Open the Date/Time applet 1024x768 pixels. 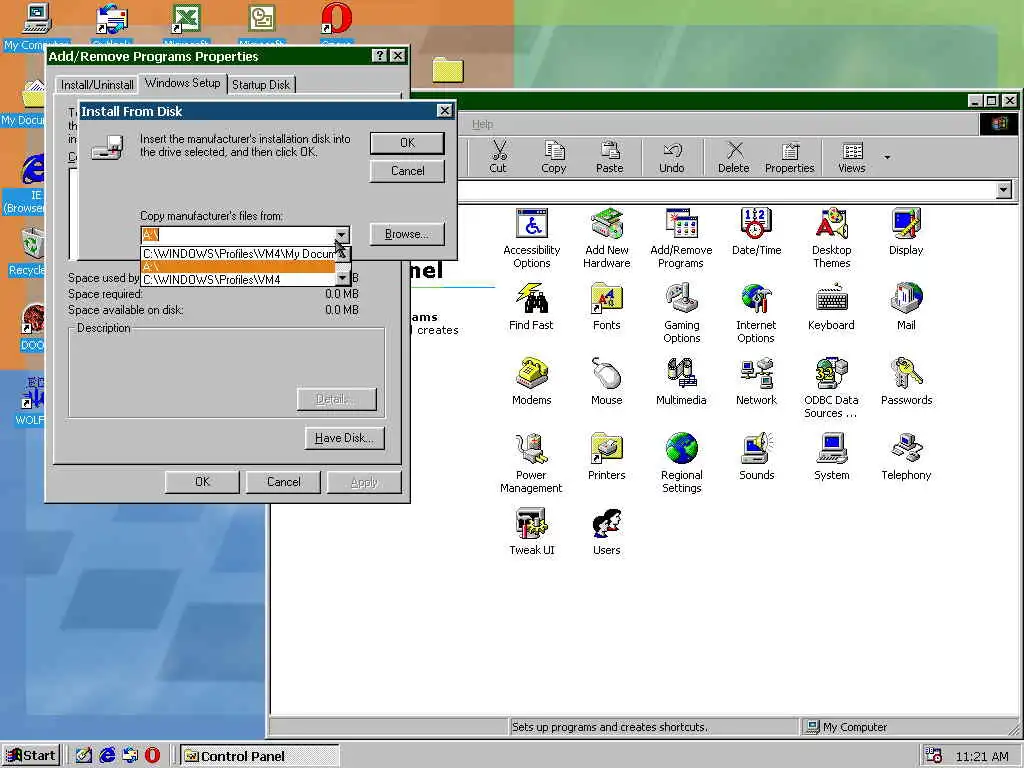[x=756, y=231]
